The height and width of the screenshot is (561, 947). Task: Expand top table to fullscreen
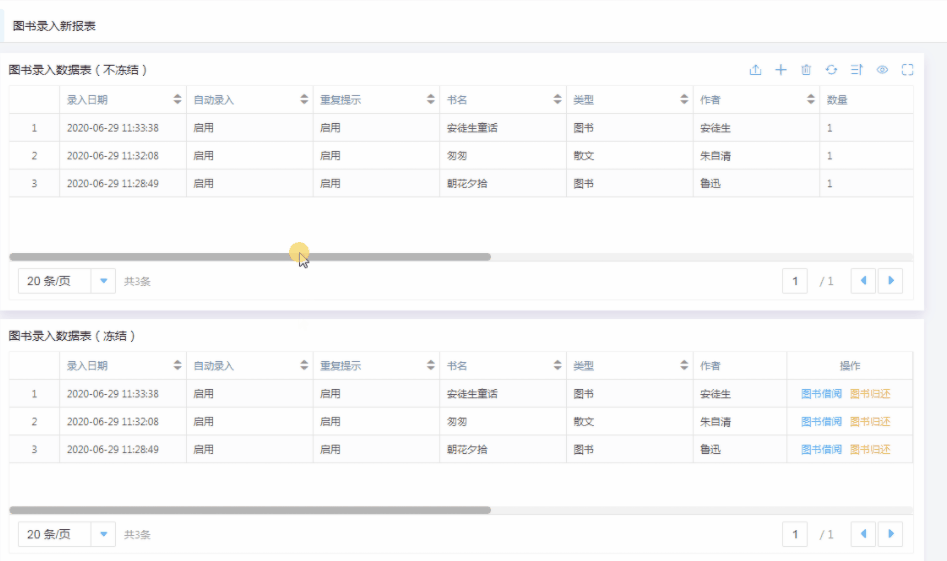point(907,70)
